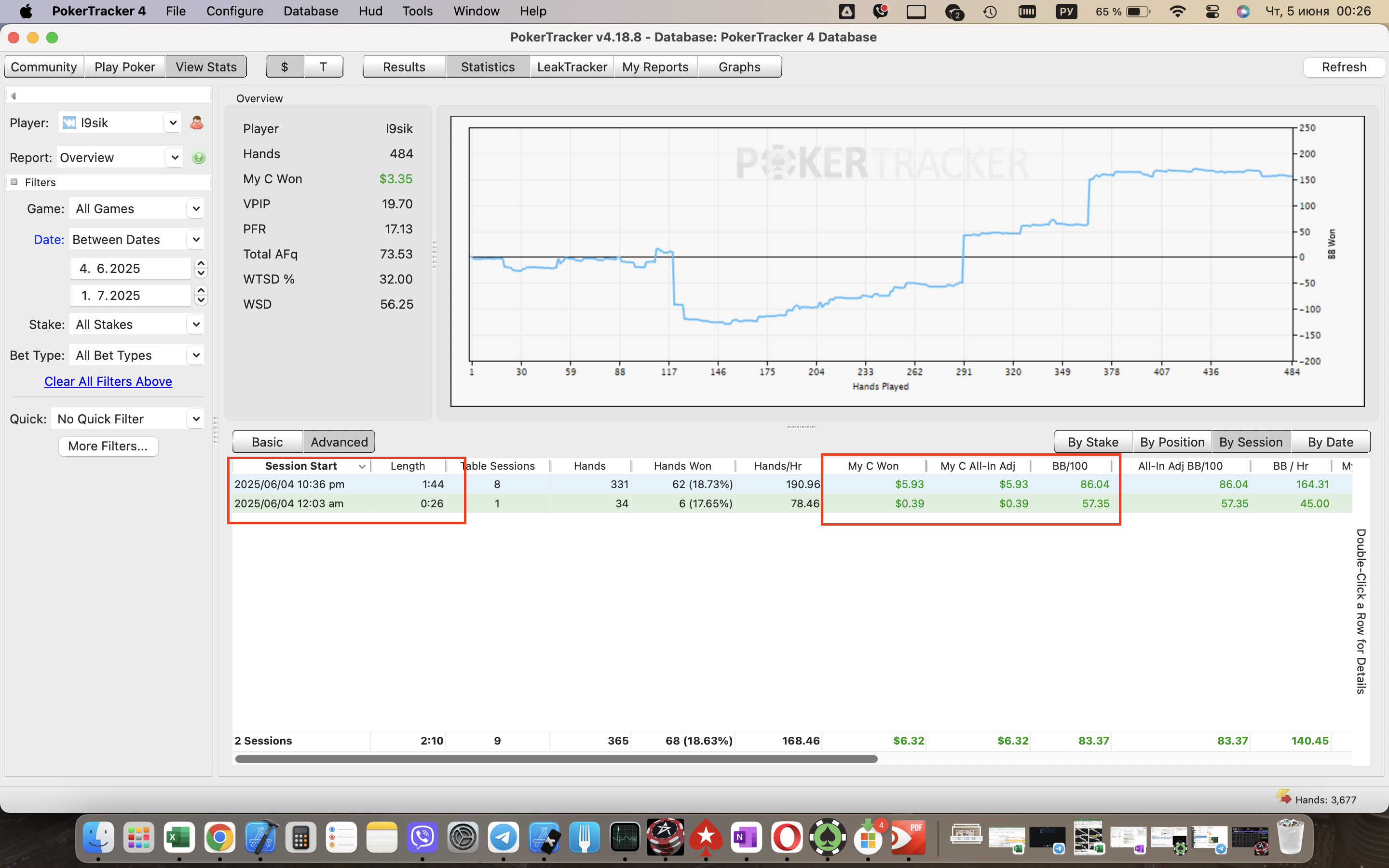Open Finder from the dock
1389x868 pixels.
tap(98, 838)
